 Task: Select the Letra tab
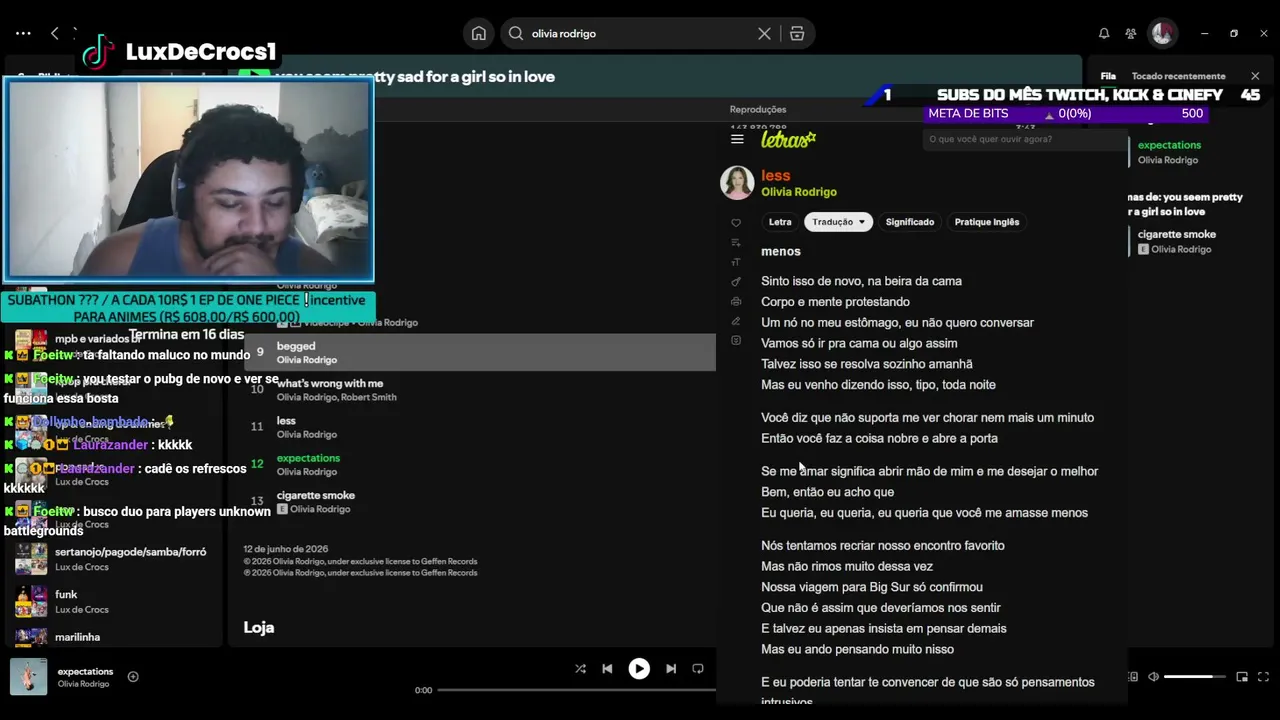click(780, 222)
